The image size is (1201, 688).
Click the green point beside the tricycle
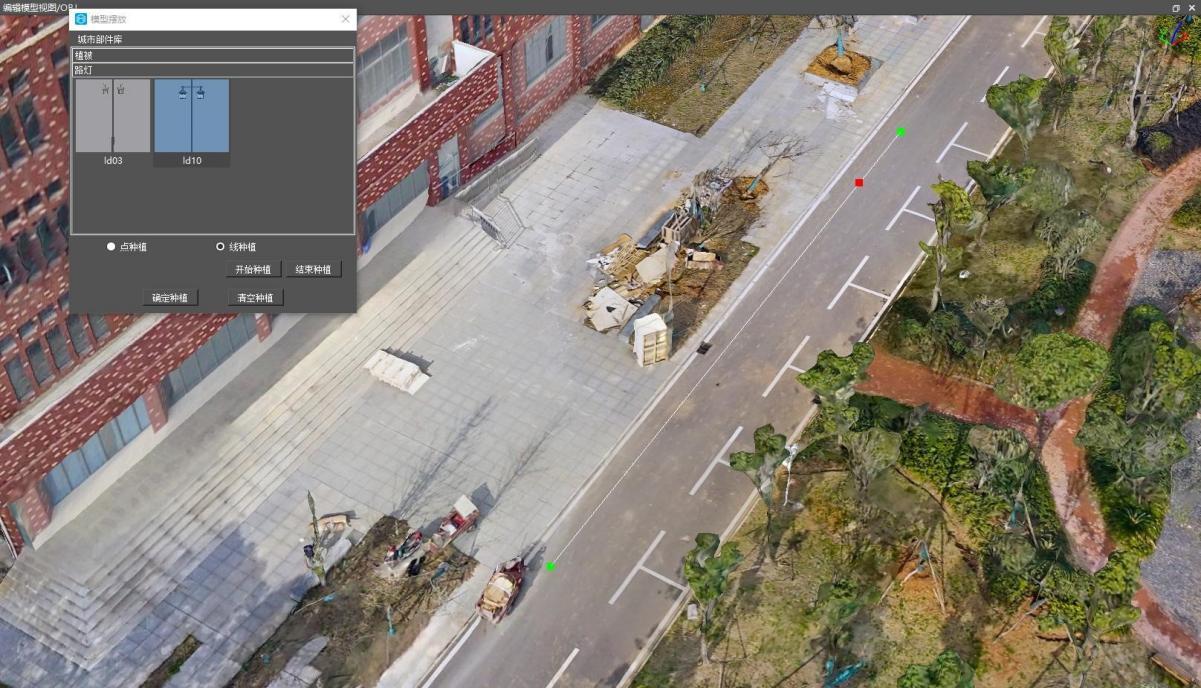[x=550, y=567]
